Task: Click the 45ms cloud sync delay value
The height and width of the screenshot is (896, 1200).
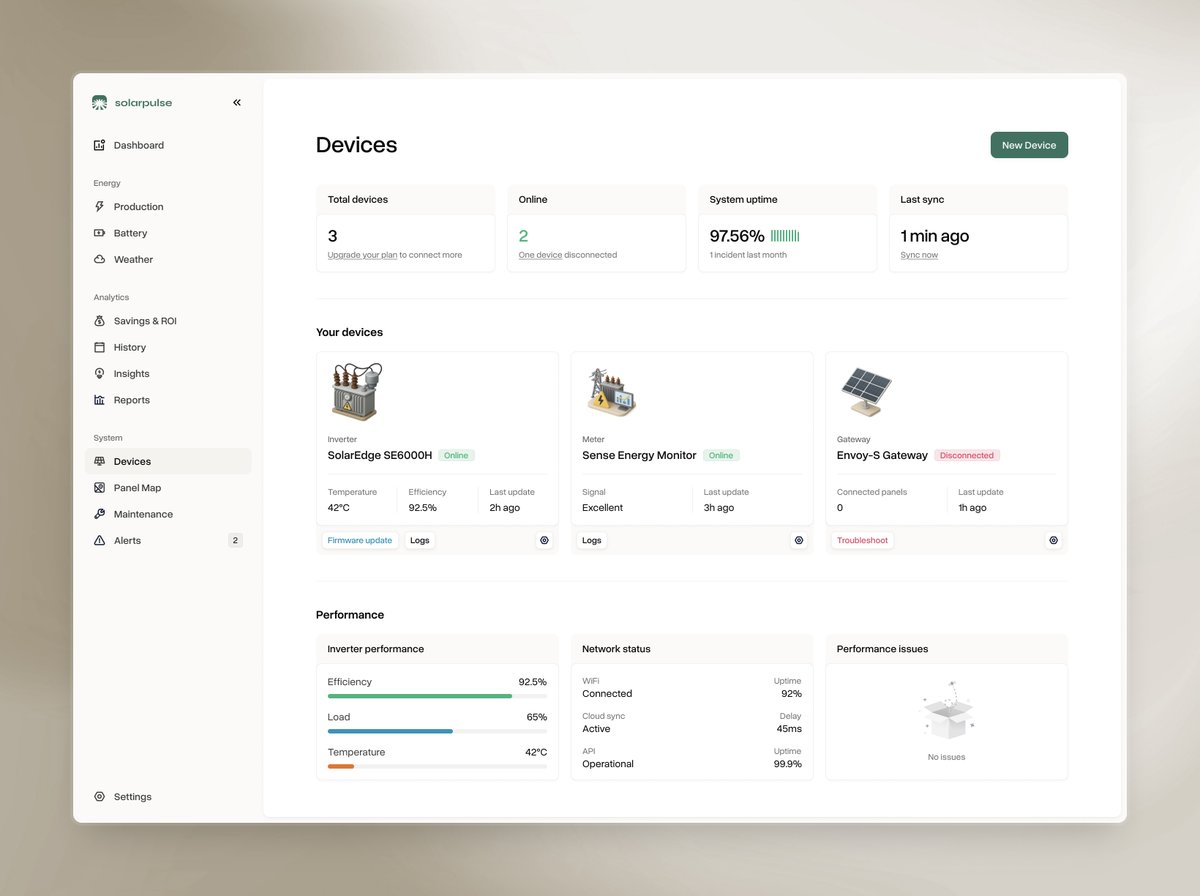Action: 789,729
